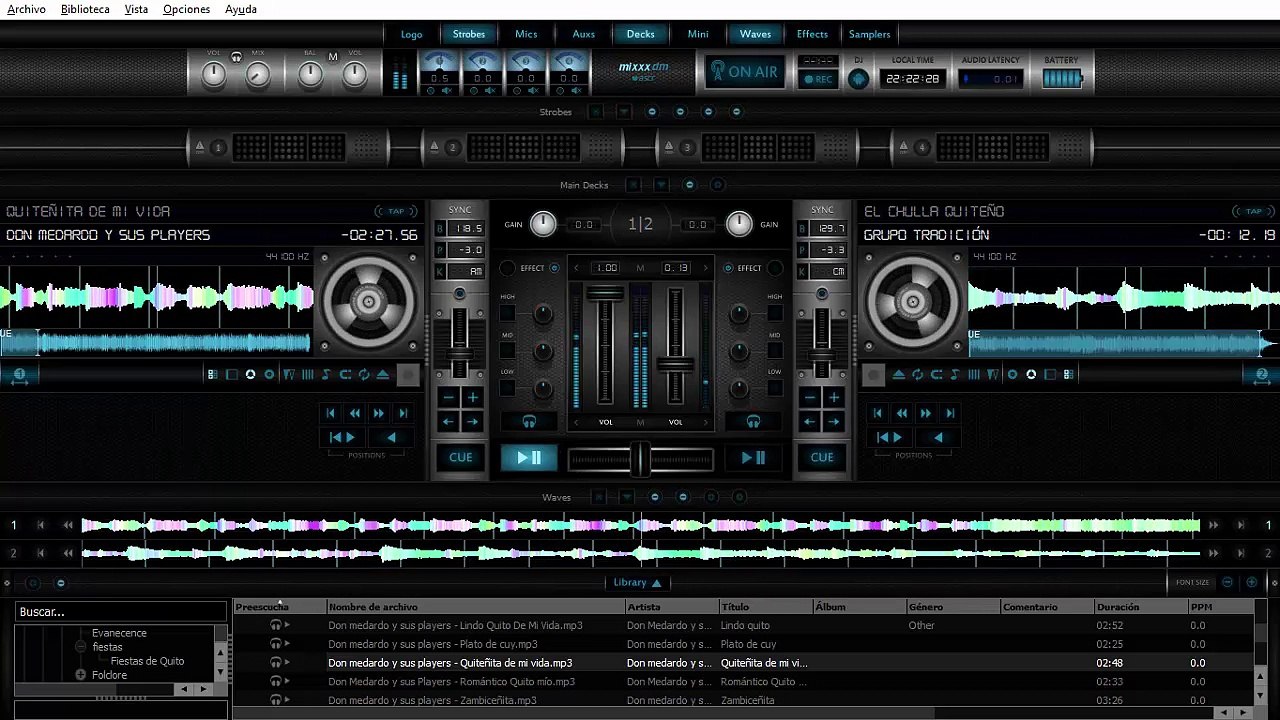Collapse the Library panel

click(x=637, y=582)
